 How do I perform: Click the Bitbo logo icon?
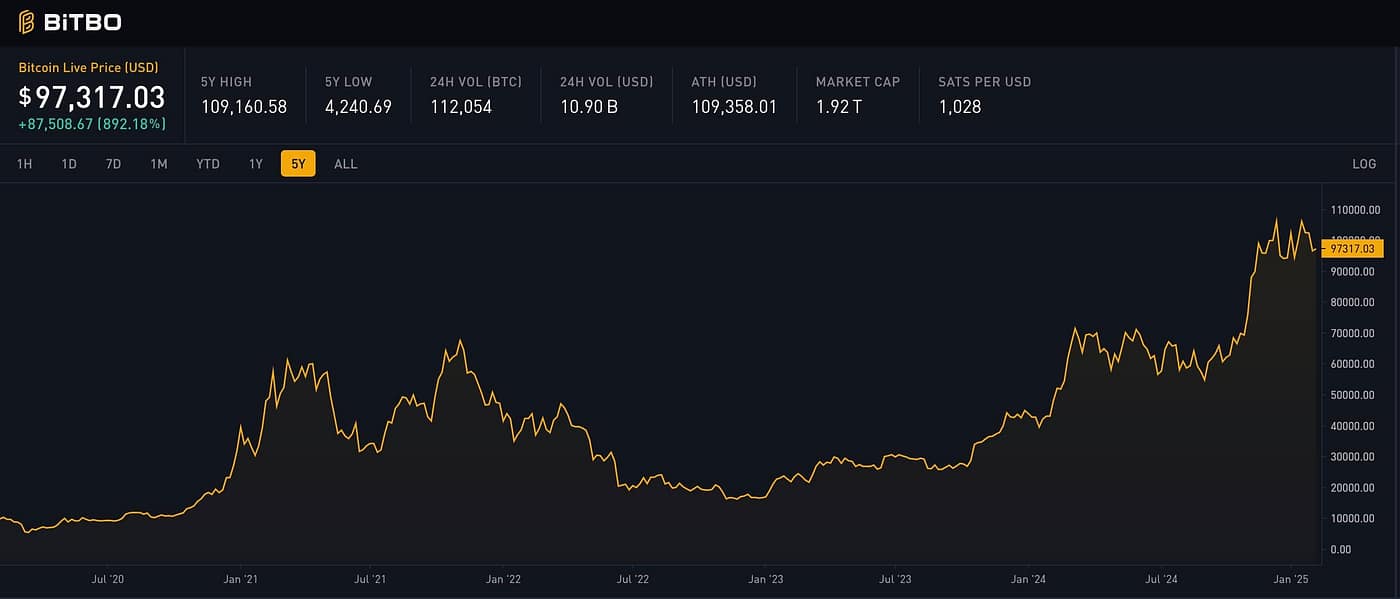tap(27, 22)
